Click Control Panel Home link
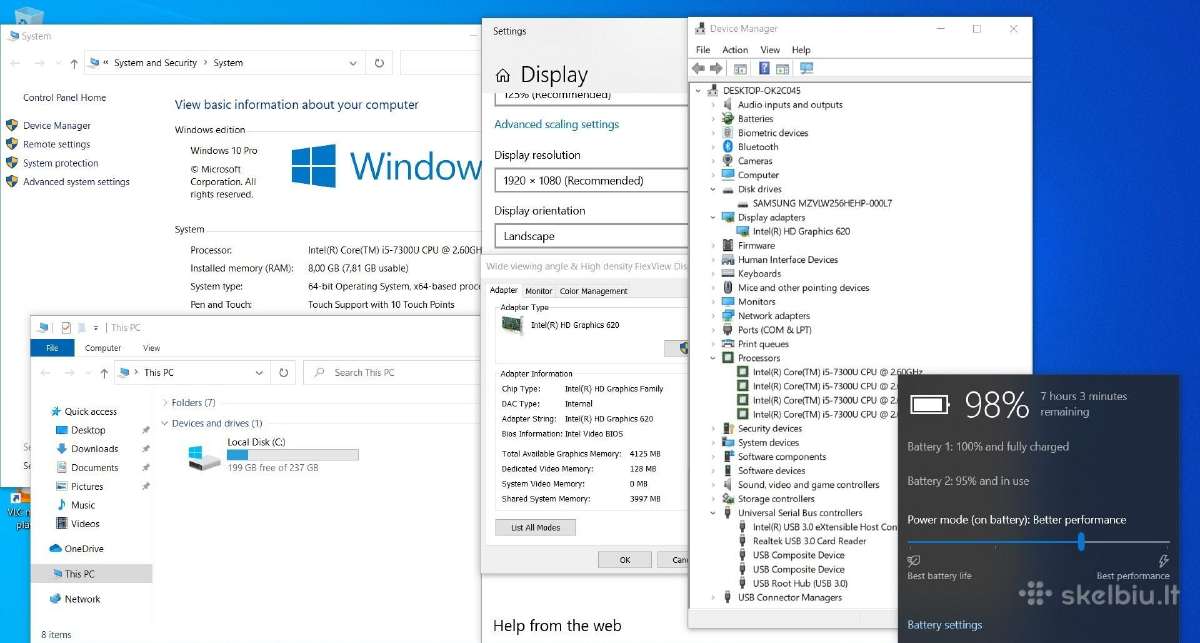Screen dimensions: 1200x643 (x=65, y=98)
